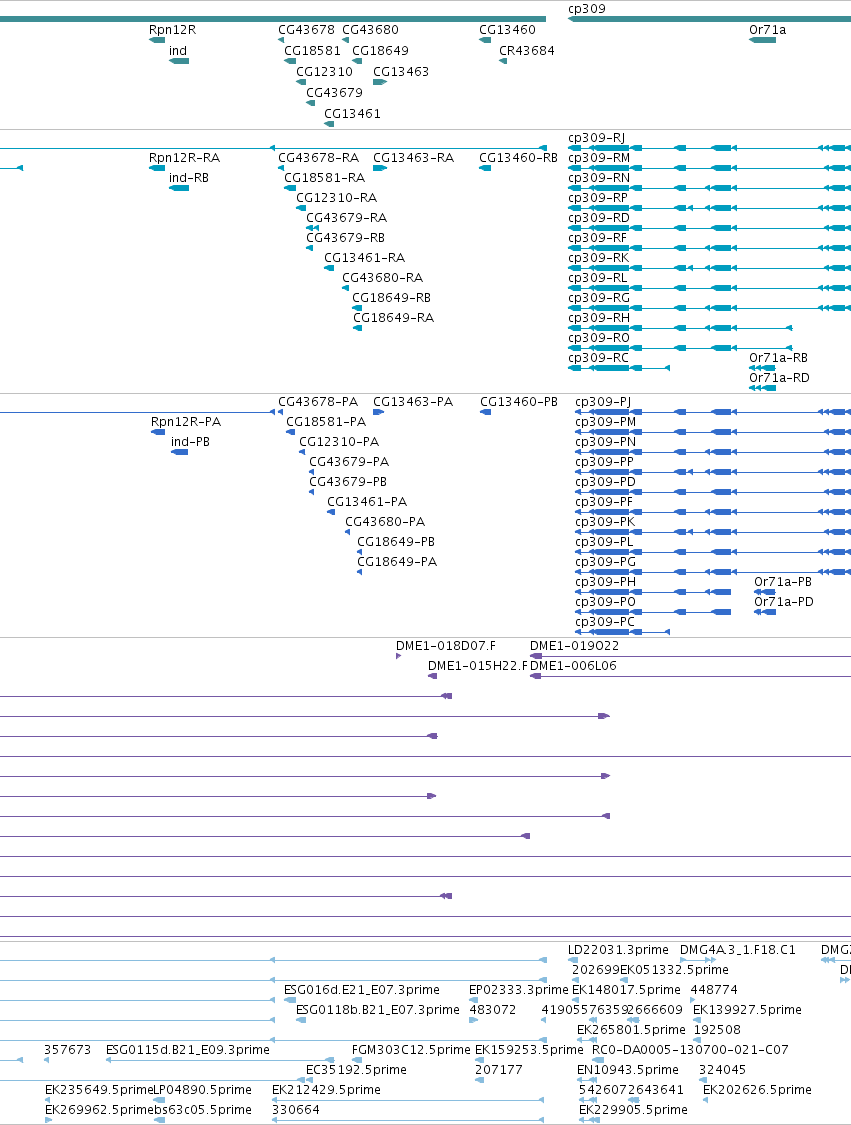Select the CR43684 gene label

pos(527,51)
